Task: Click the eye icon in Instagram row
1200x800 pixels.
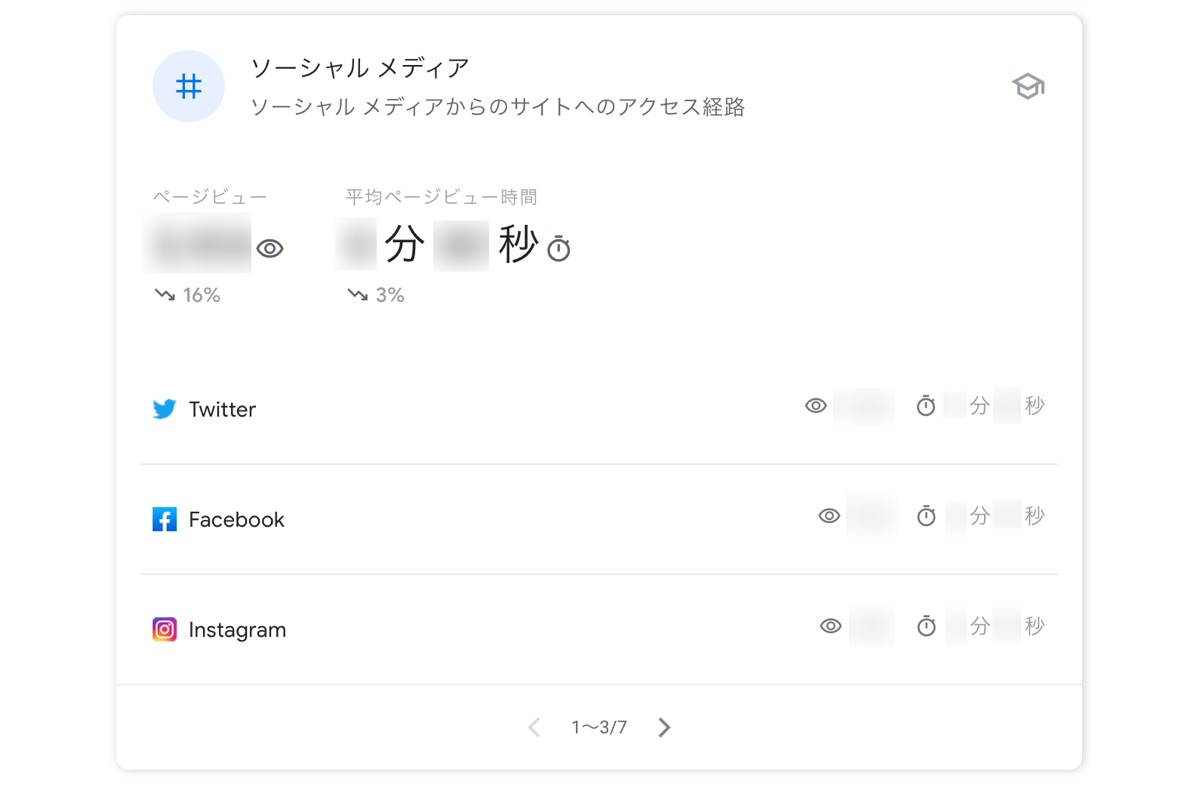Action: pos(830,626)
